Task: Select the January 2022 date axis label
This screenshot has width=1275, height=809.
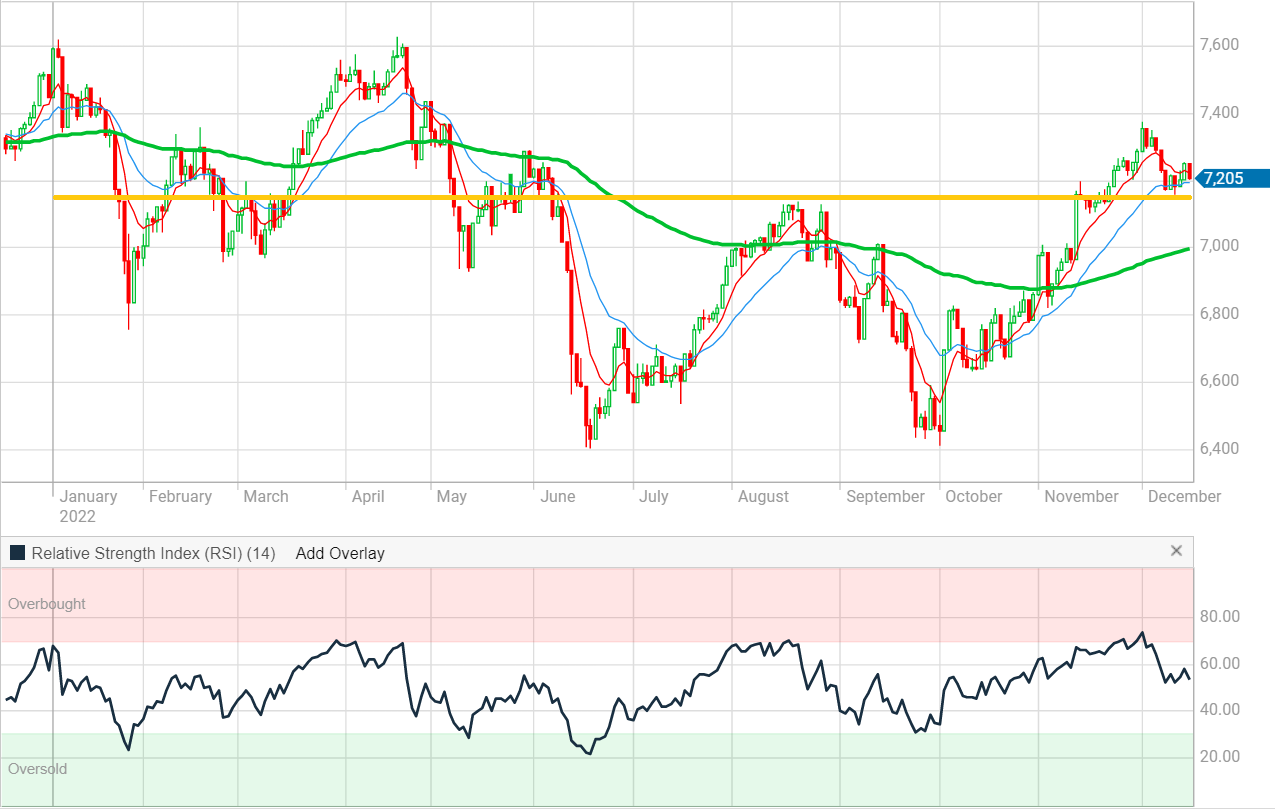Action: [88, 505]
